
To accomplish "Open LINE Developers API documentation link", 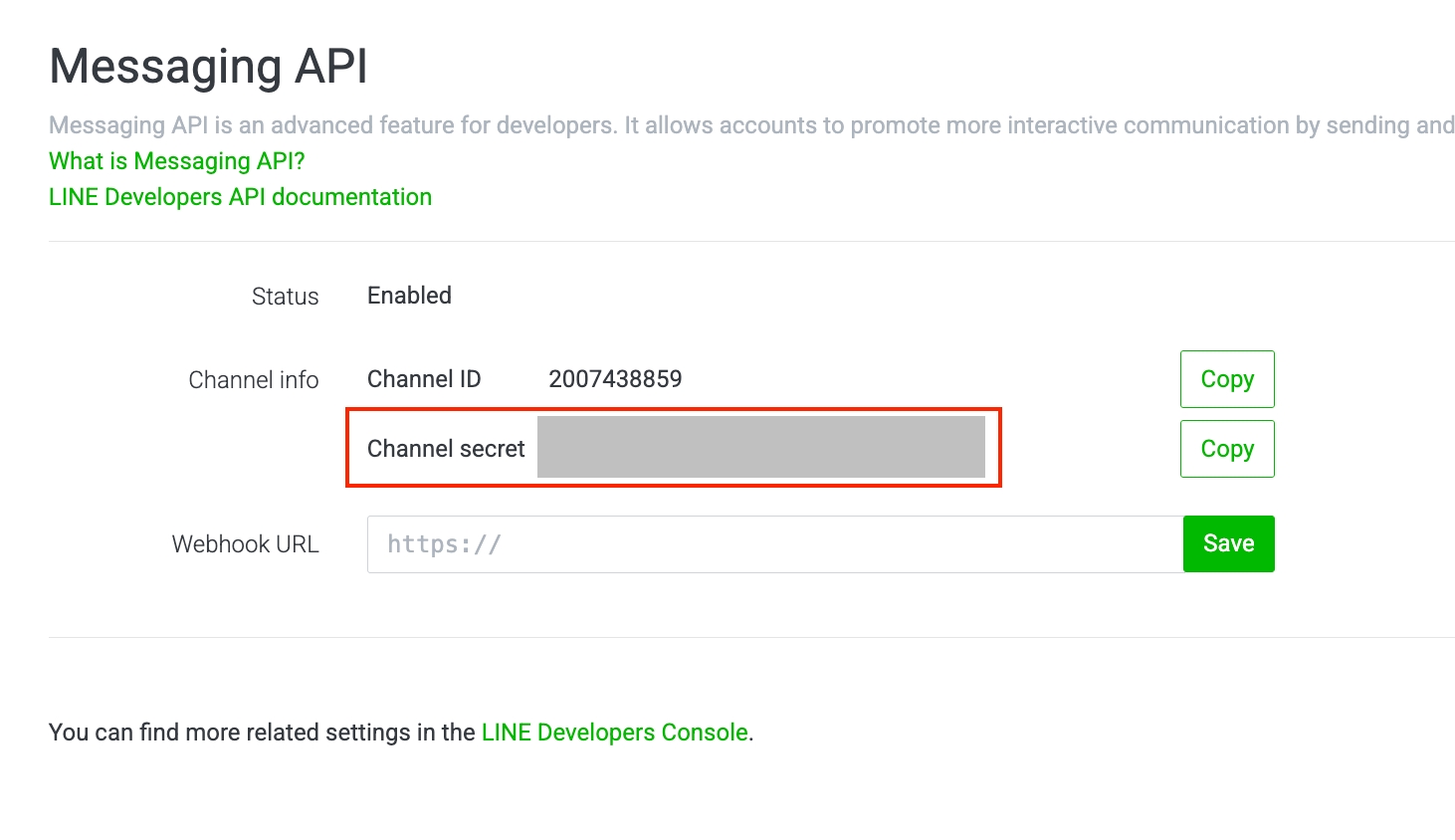I will [x=240, y=197].
